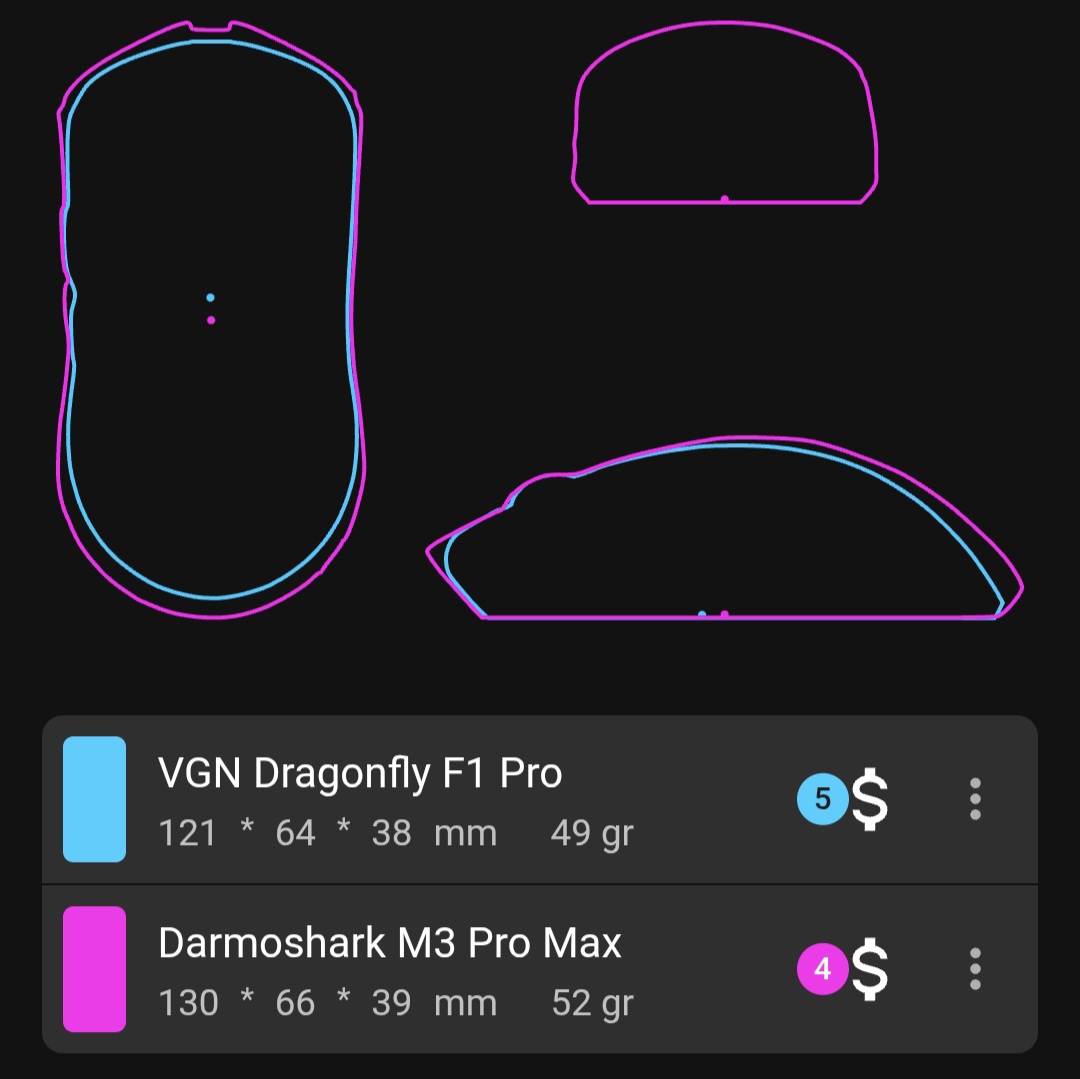This screenshot has width=1080, height=1079.
Task: Tap the blue price badge showing 5
Action: [822, 799]
